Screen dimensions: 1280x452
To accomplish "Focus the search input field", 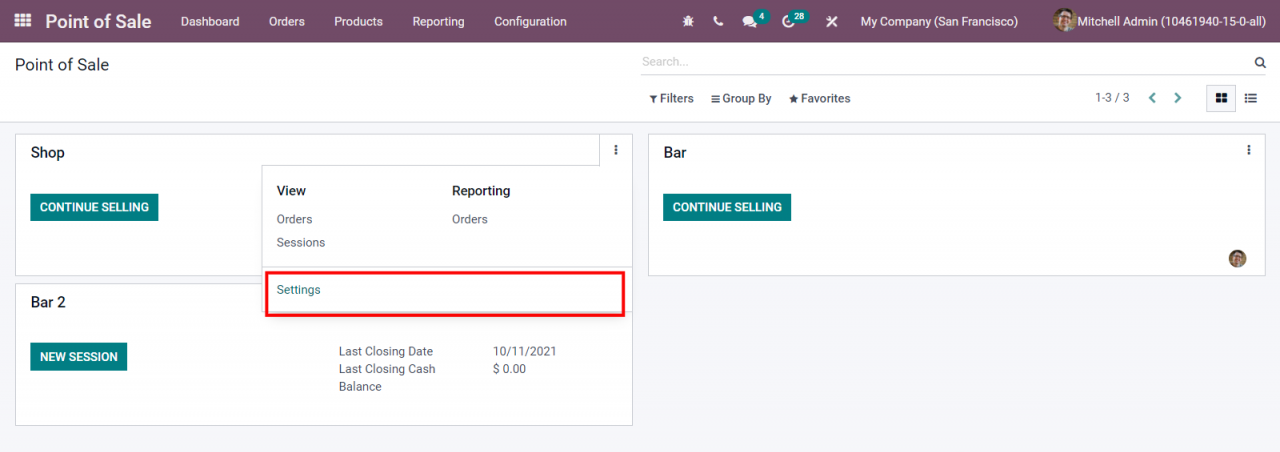I will pyautogui.click(x=946, y=62).
